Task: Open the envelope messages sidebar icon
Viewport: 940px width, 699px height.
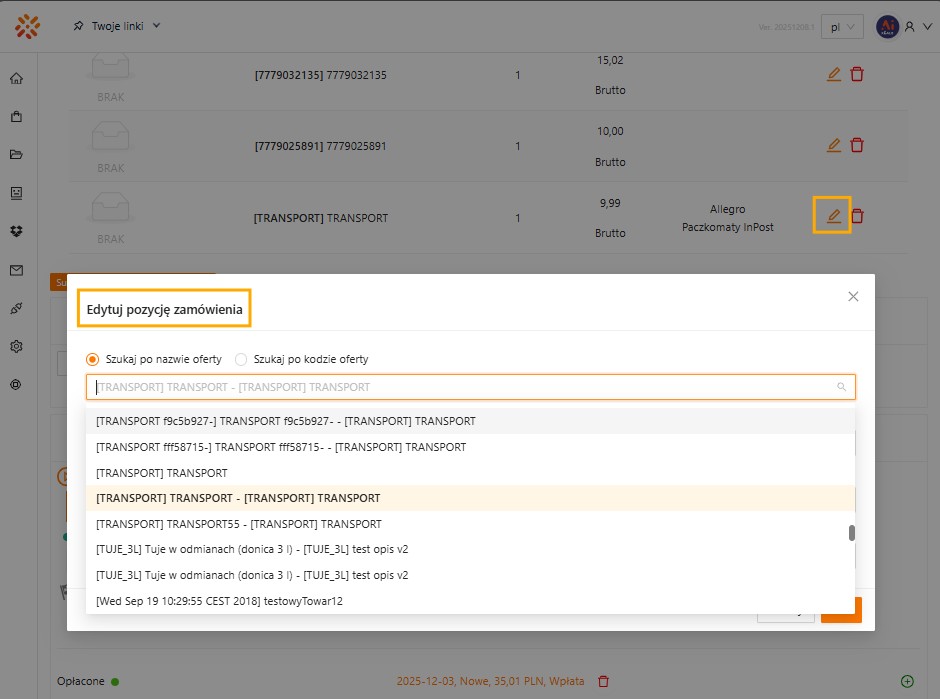Action: [16, 270]
